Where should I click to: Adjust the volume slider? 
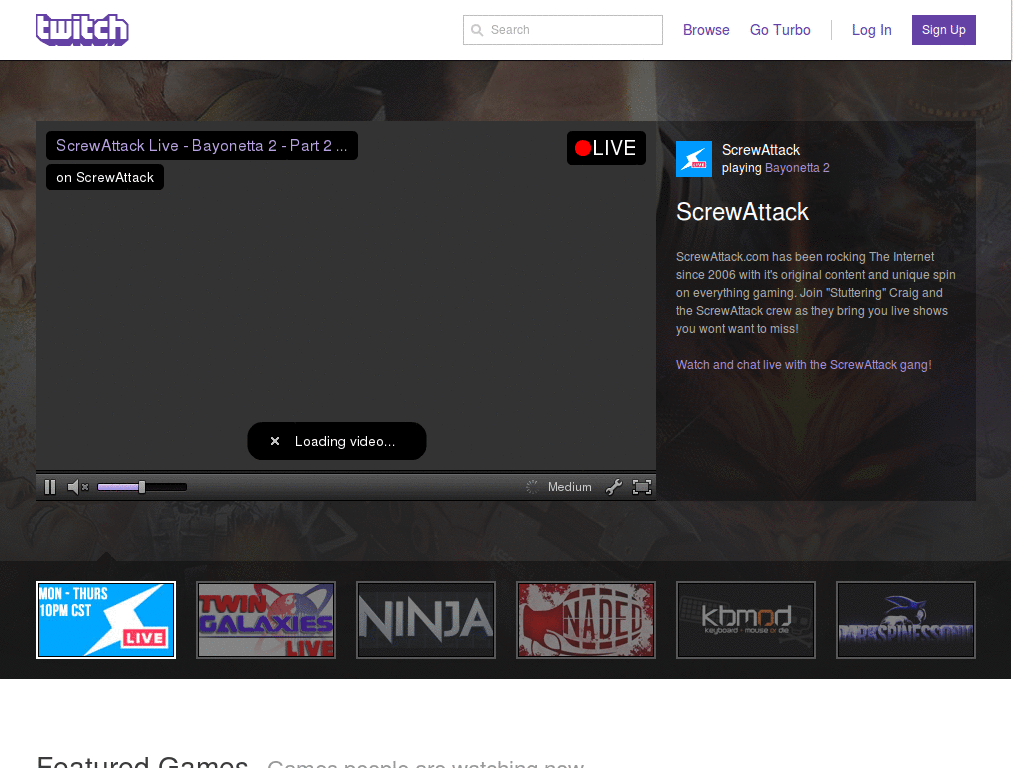(x=142, y=487)
